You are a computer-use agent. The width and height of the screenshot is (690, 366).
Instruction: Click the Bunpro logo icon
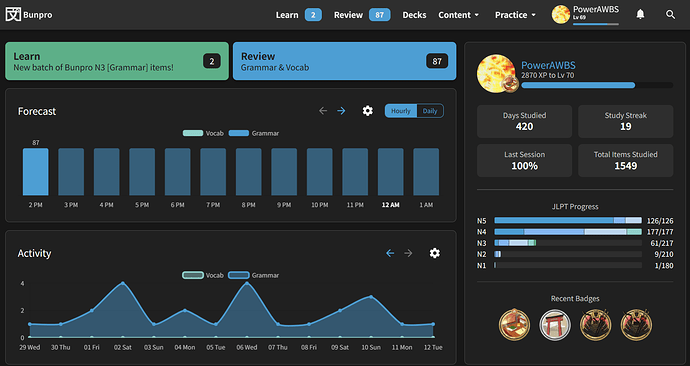pyautogui.click(x=13, y=15)
